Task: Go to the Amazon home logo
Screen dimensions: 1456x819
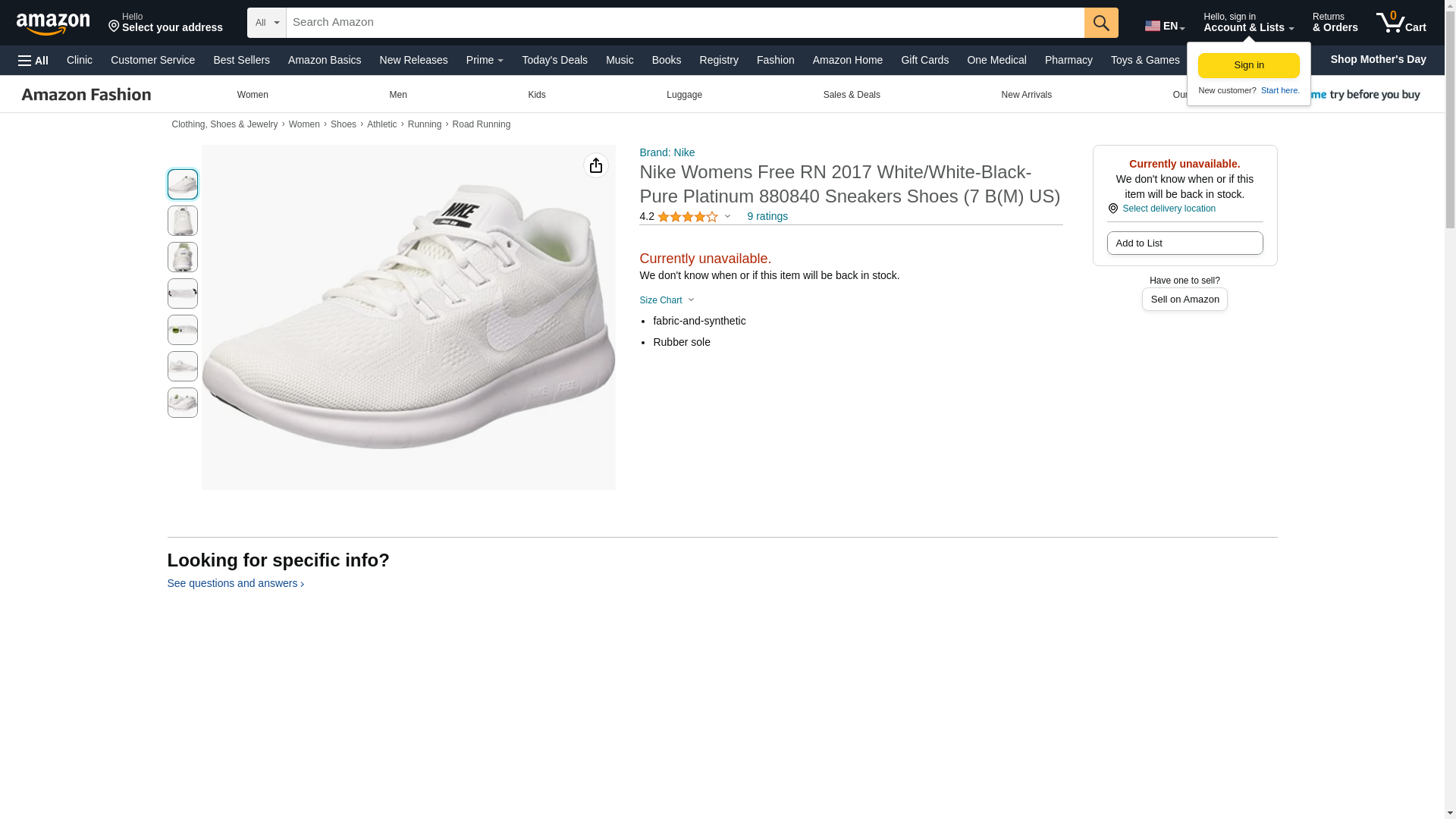Action: pos(53,24)
